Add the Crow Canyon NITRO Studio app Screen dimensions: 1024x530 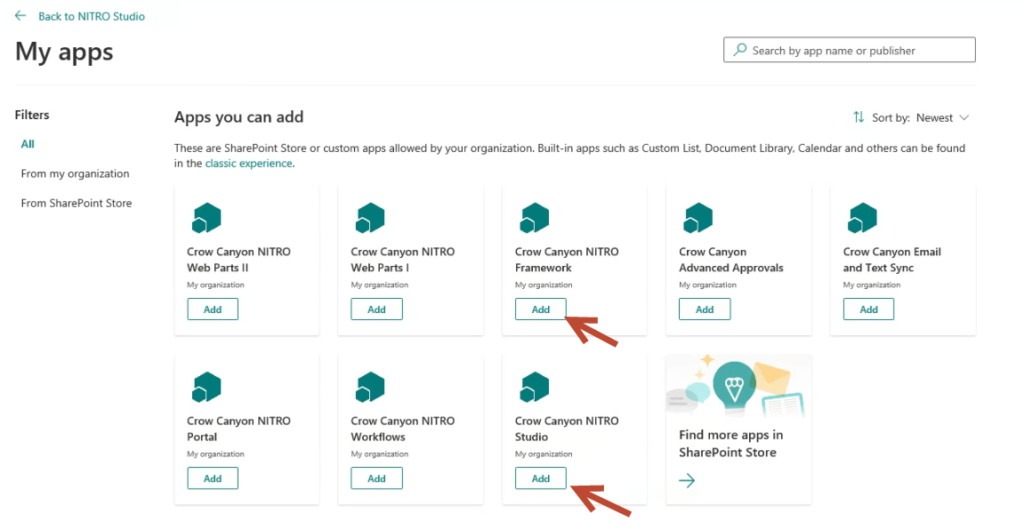point(541,478)
